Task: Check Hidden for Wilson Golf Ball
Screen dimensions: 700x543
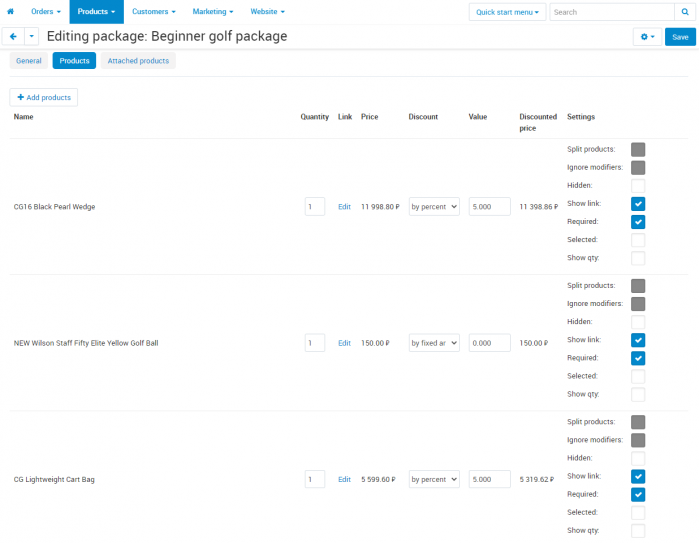Action: 638,322
